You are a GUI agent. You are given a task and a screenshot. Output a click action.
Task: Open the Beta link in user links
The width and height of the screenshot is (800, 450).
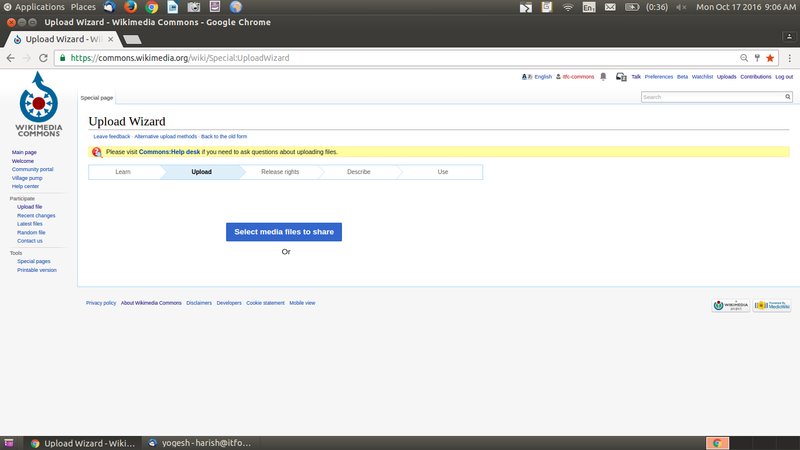coord(682,77)
